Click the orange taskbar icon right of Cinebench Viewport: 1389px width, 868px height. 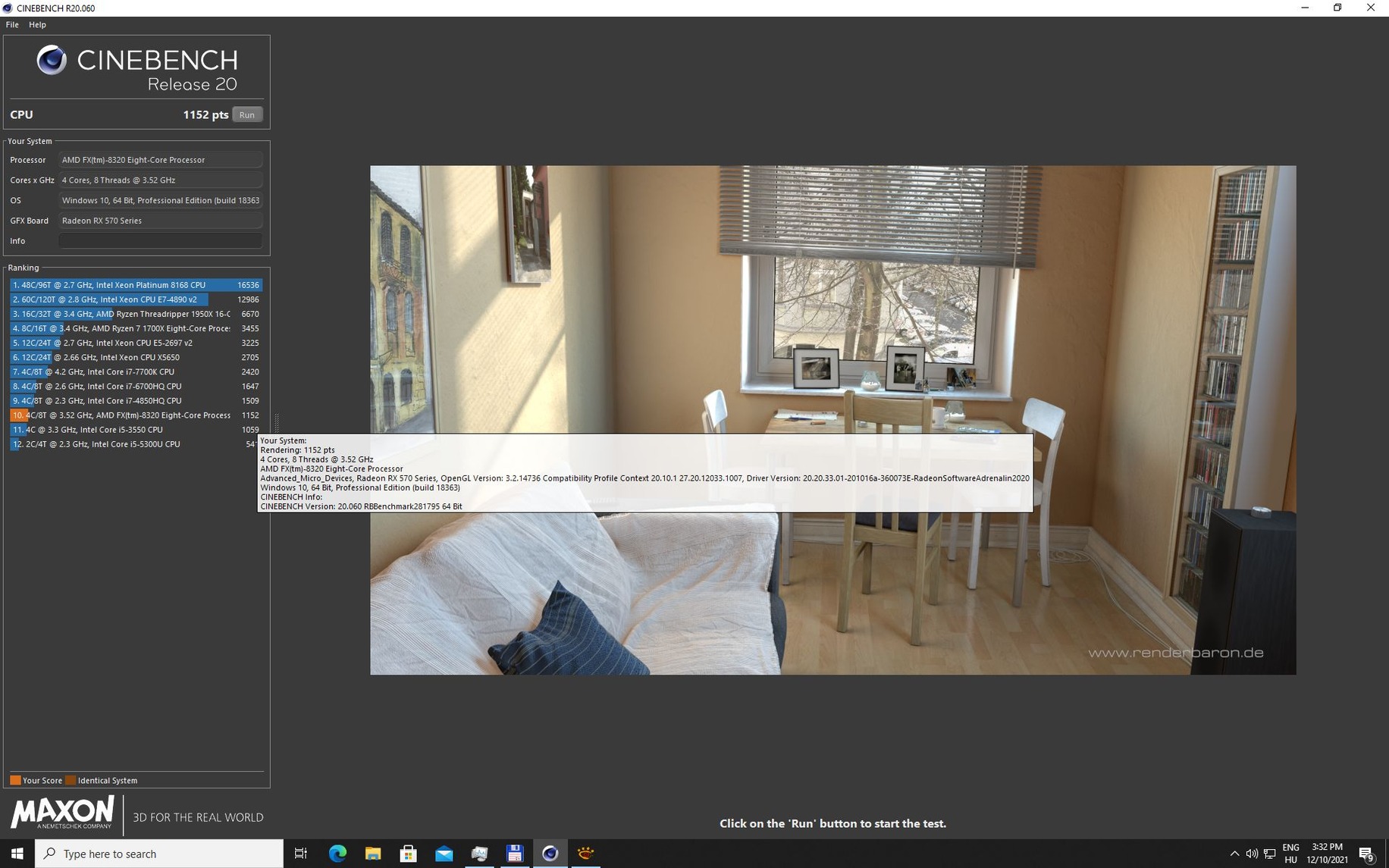[x=585, y=854]
